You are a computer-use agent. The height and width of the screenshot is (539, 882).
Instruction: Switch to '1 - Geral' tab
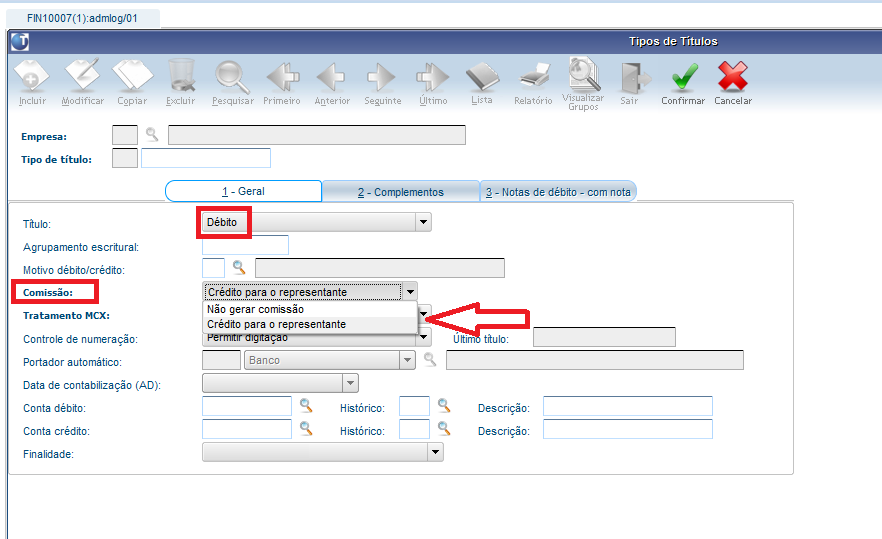click(x=243, y=191)
